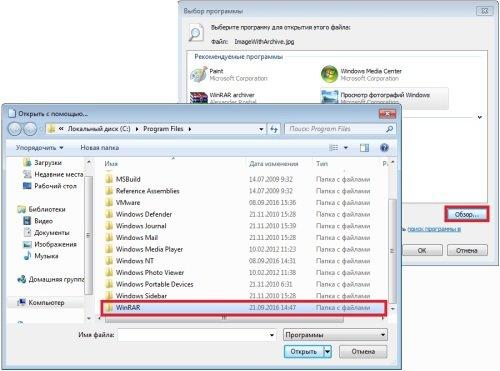Click the Windows Mail folder icon
The width and height of the screenshot is (500, 371).
tap(109, 237)
